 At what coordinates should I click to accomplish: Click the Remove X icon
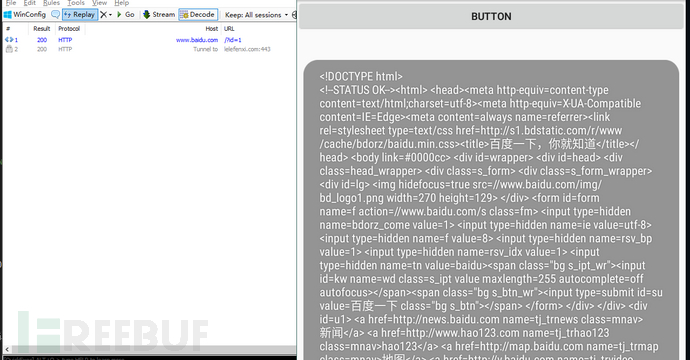103,15
